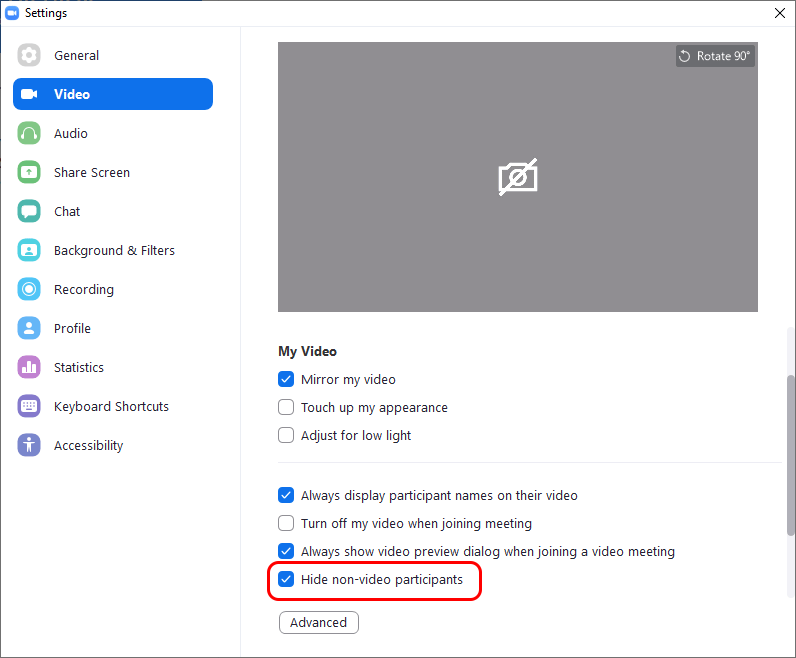
Task: Click the video preview area
Action: (x=518, y=177)
